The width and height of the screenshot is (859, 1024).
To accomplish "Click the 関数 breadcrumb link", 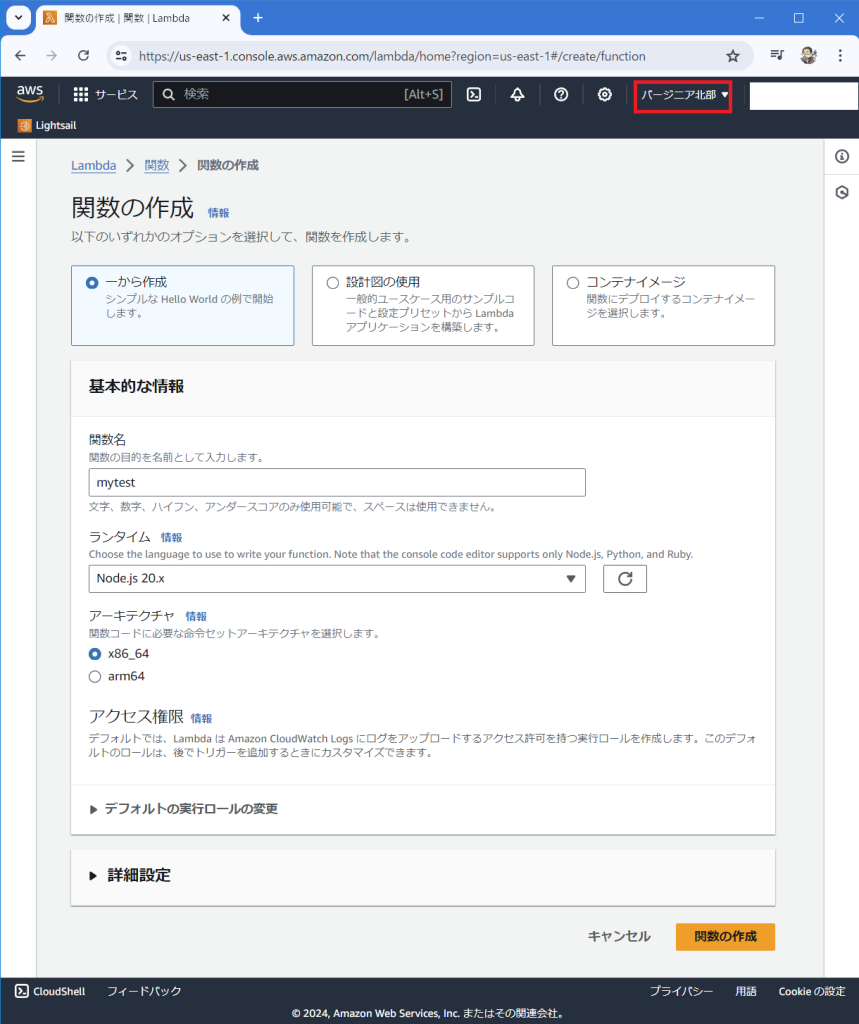I will (157, 165).
